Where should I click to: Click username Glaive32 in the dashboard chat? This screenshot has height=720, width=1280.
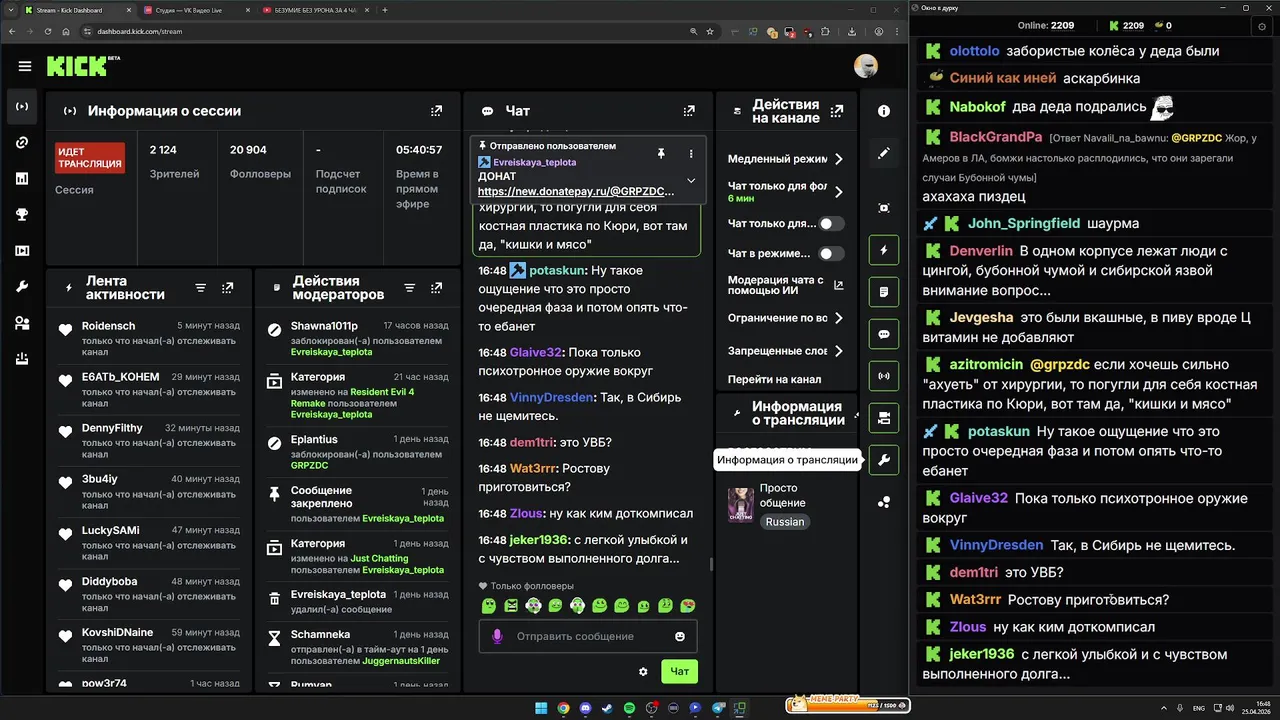[x=536, y=352]
